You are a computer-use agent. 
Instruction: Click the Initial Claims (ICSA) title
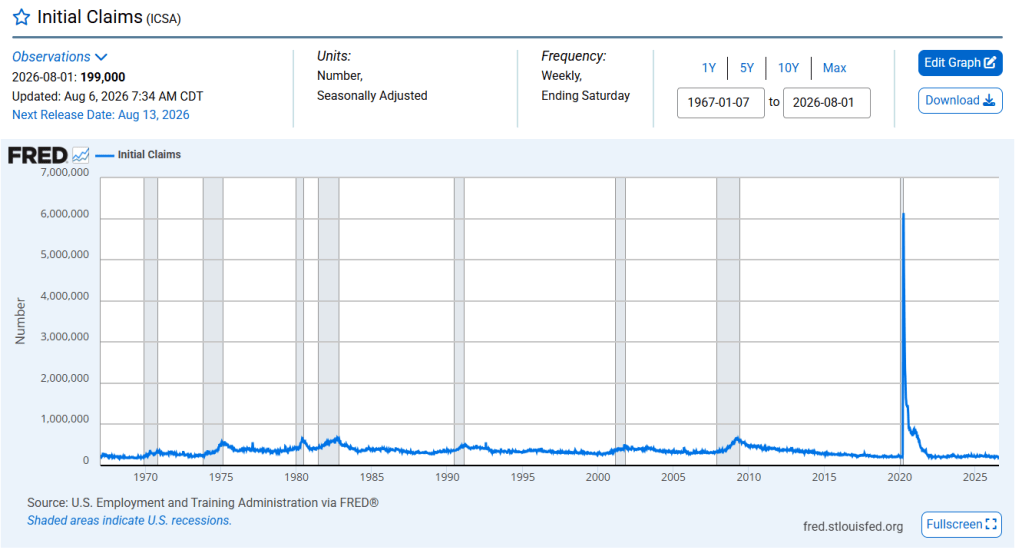[x=109, y=17]
